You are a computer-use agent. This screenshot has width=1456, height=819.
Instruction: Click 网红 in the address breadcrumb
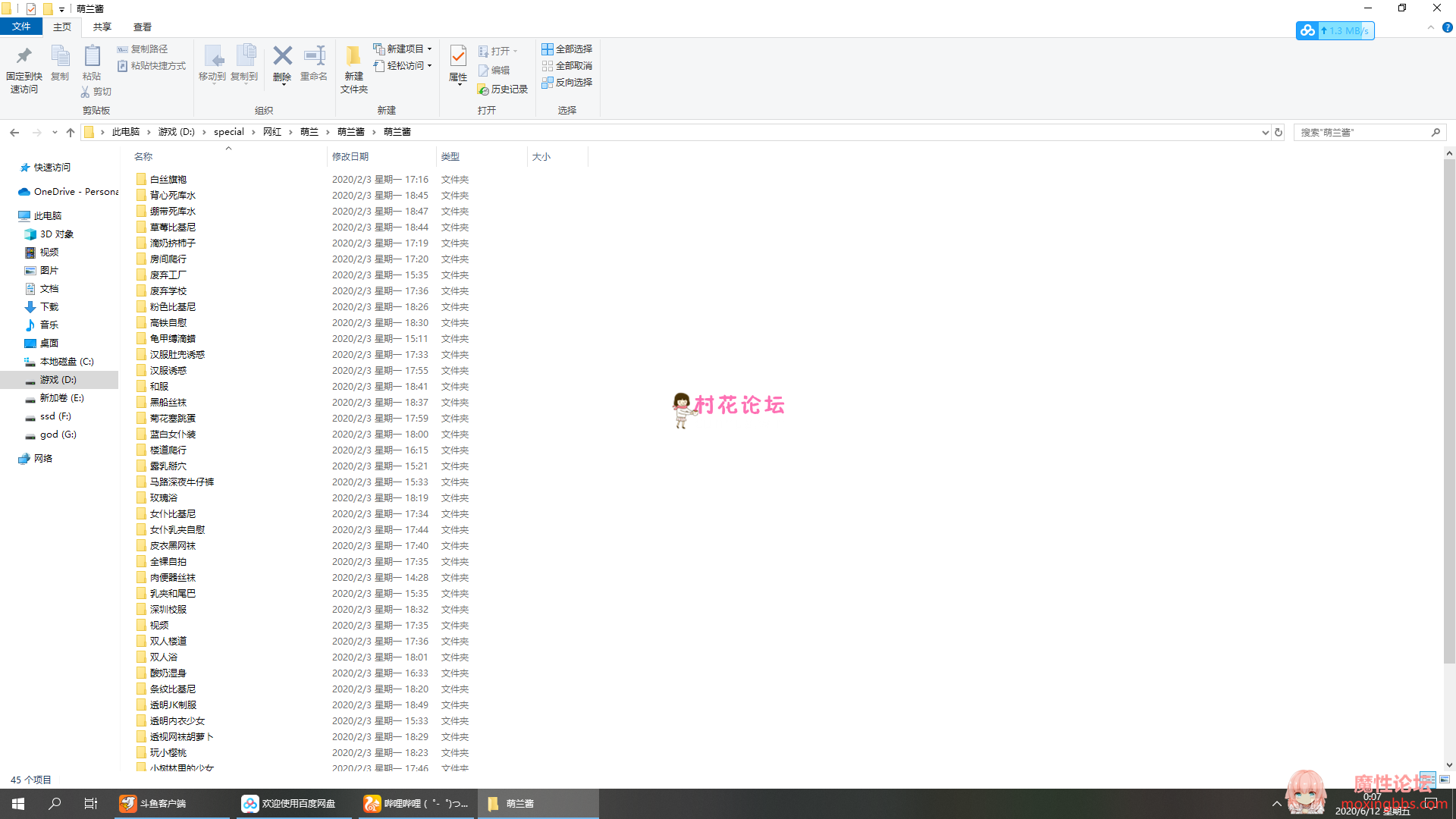(272, 132)
